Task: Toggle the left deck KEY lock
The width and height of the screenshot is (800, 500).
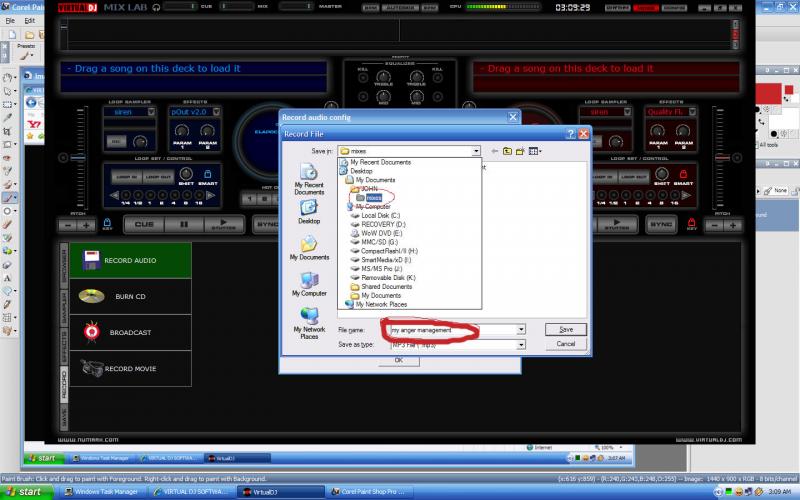Action: click(x=107, y=222)
